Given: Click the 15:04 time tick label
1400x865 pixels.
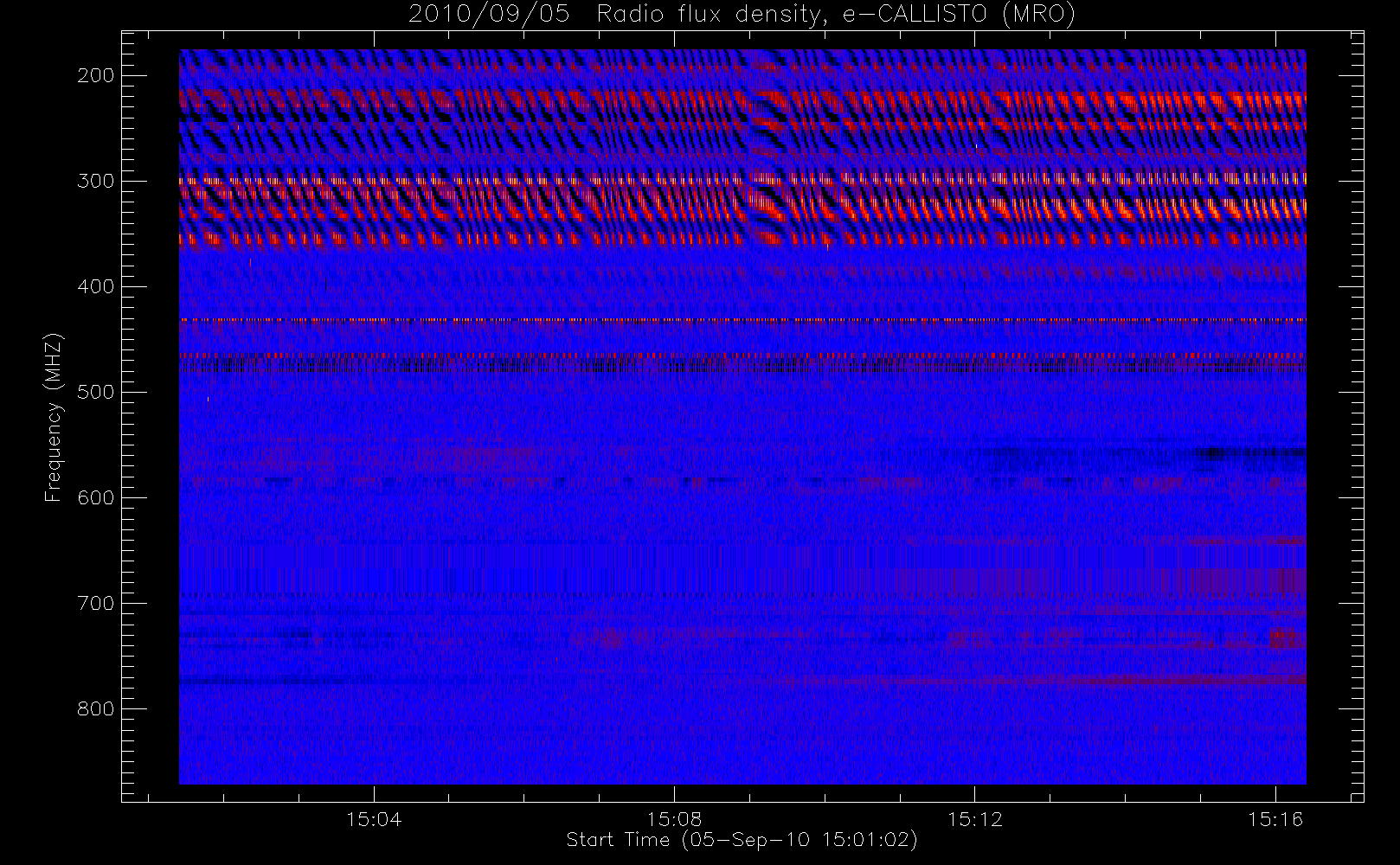Looking at the screenshot, I should [374, 819].
